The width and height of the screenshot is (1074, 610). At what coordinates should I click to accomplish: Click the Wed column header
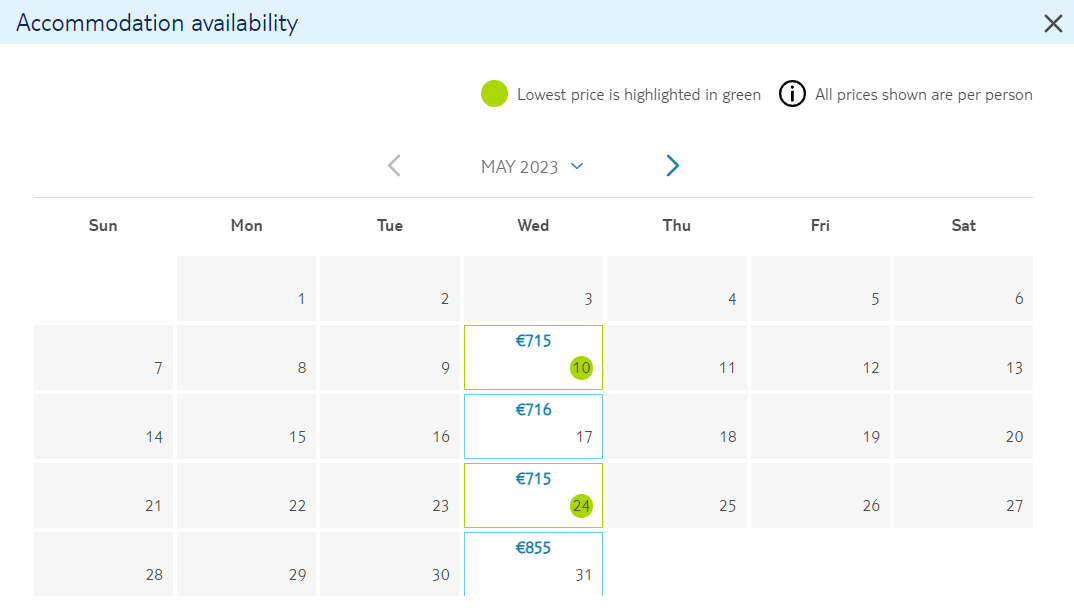pyautogui.click(x=533, y=225)
